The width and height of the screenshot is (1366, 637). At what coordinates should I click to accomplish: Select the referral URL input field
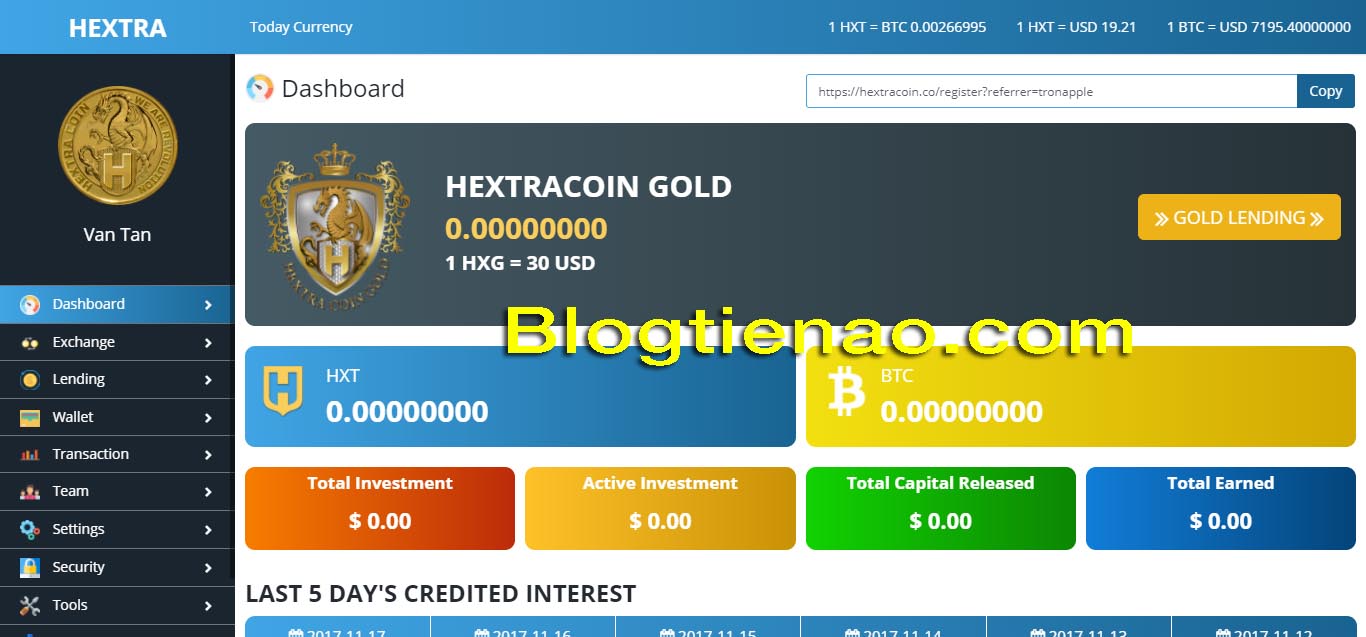point(1052,91)
